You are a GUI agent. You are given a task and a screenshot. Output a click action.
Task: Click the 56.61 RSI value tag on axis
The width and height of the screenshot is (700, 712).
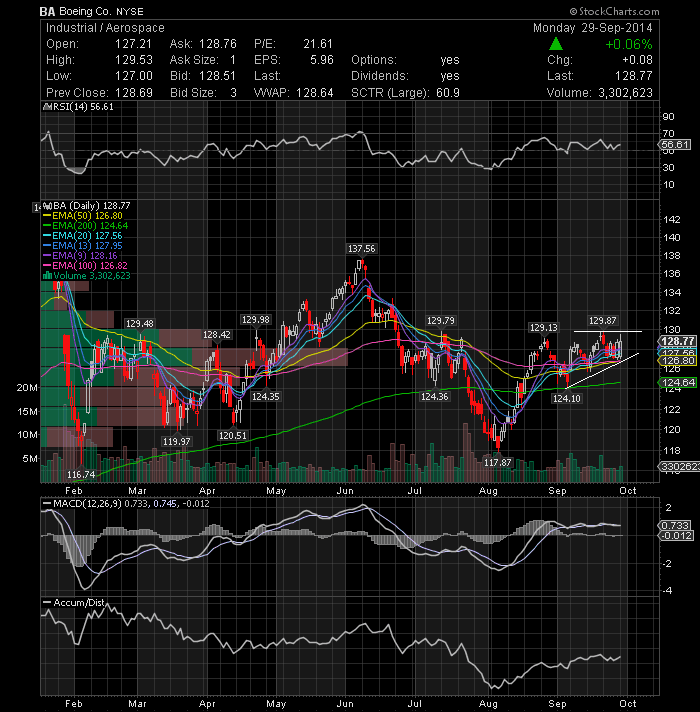[x=675, y=145]
